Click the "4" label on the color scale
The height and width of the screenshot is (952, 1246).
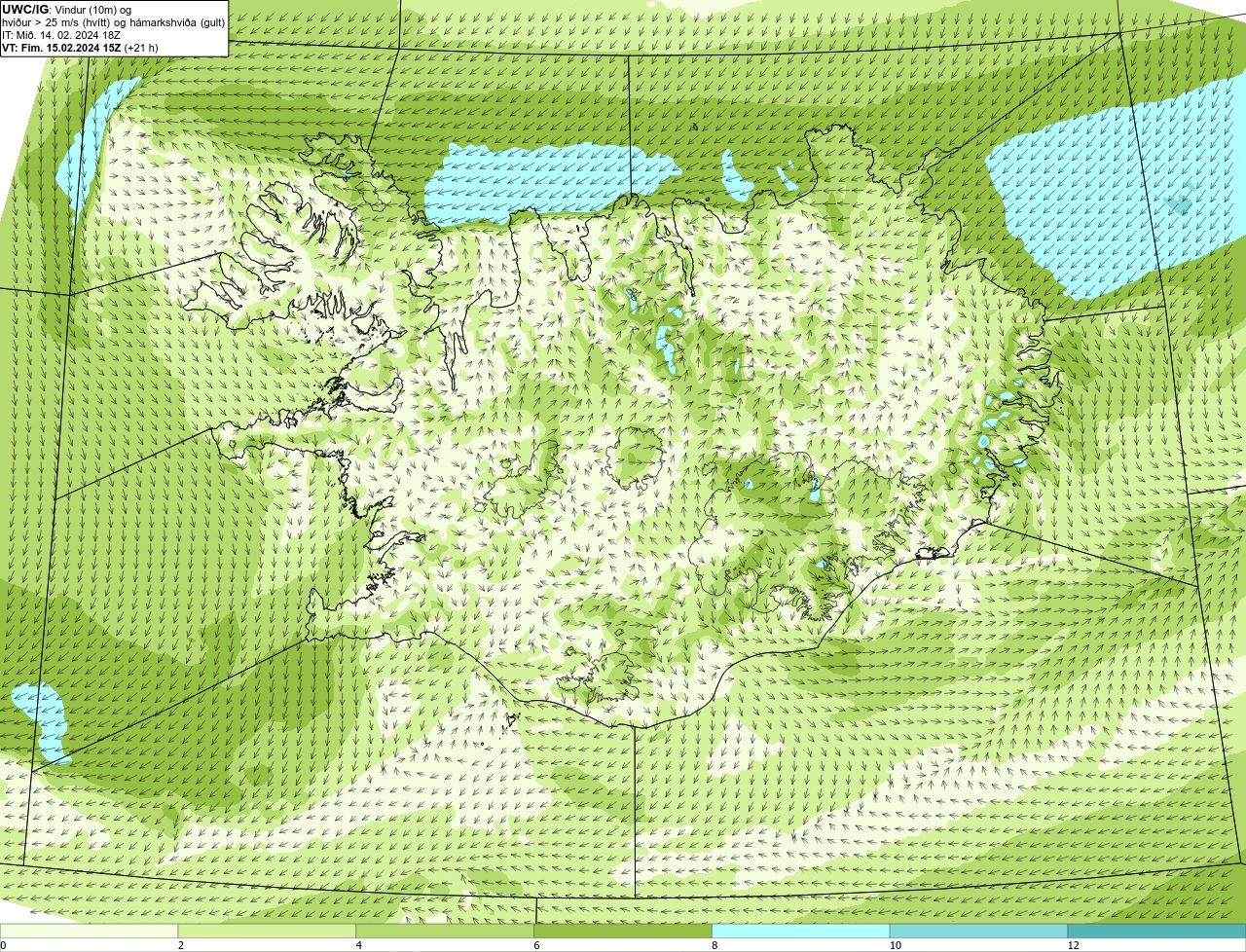[x=359, y=945]
